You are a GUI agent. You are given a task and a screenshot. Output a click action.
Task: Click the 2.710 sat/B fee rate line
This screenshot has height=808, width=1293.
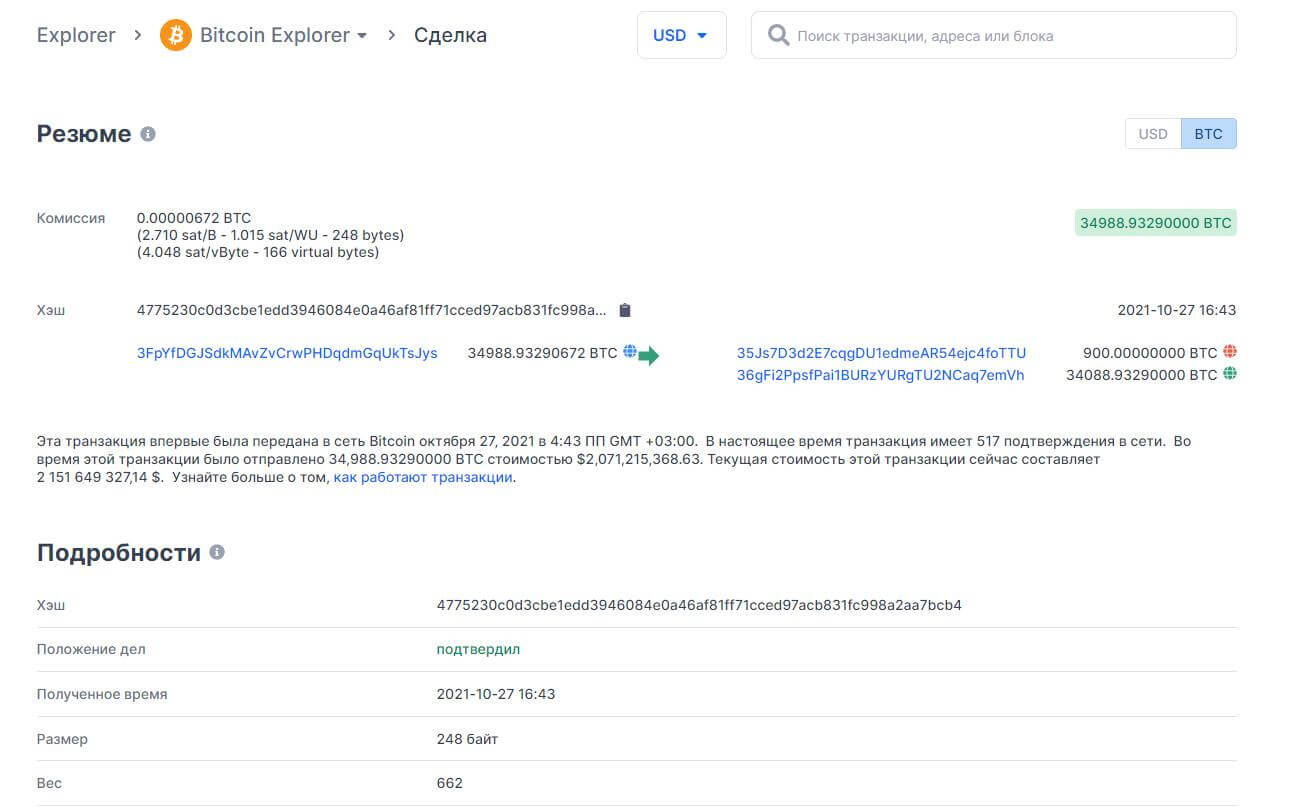tap(270, 236)
